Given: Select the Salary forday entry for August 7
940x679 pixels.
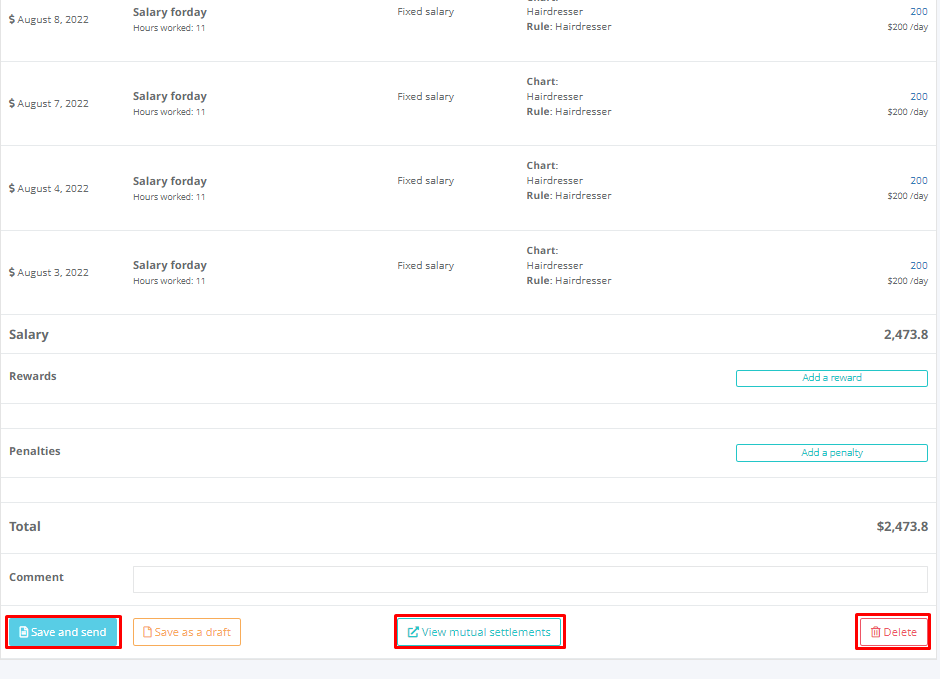Looking at the screenshot, I should tap(170, 97).
